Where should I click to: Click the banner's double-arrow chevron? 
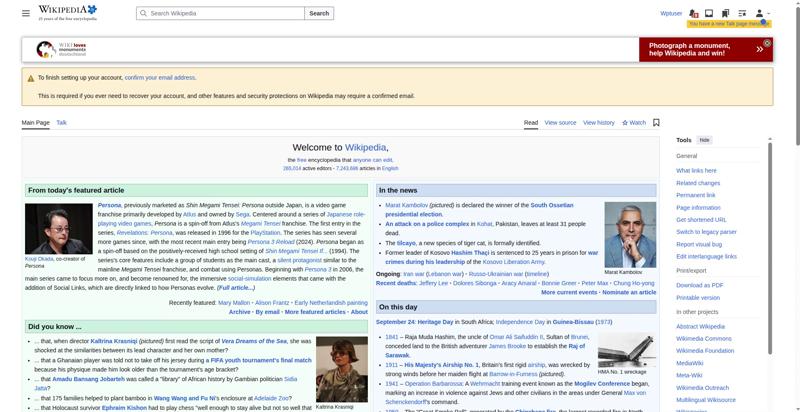coord(759,49)
